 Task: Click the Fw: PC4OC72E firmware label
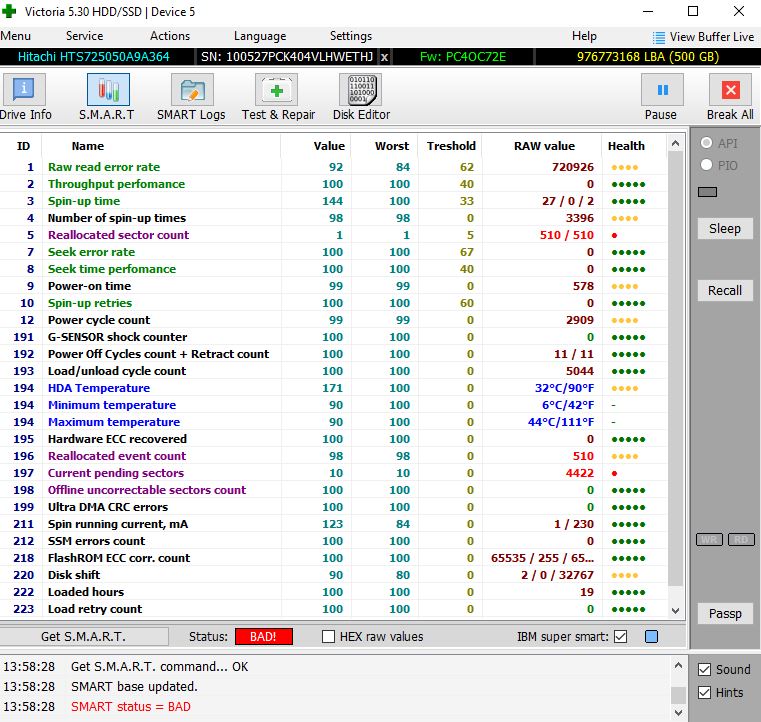click(x=463, y=57)
